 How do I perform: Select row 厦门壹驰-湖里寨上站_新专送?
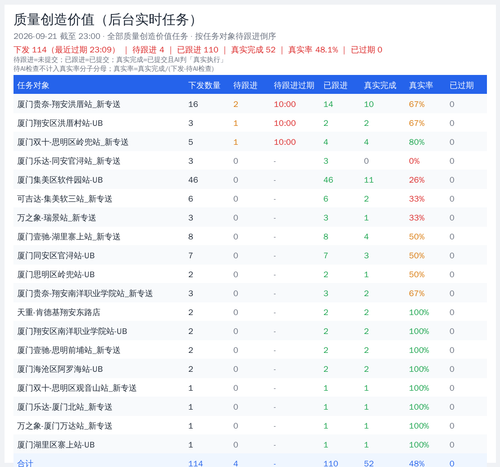pos(250,237)
